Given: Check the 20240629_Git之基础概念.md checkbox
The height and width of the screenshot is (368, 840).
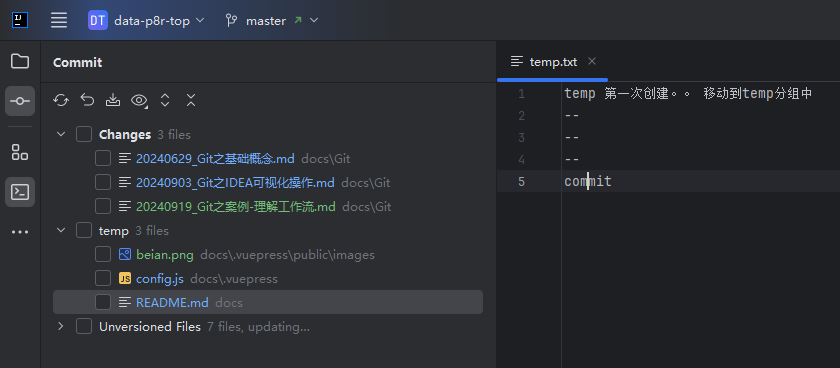Looking at the screenshot, I should click(x=103, y=158).
